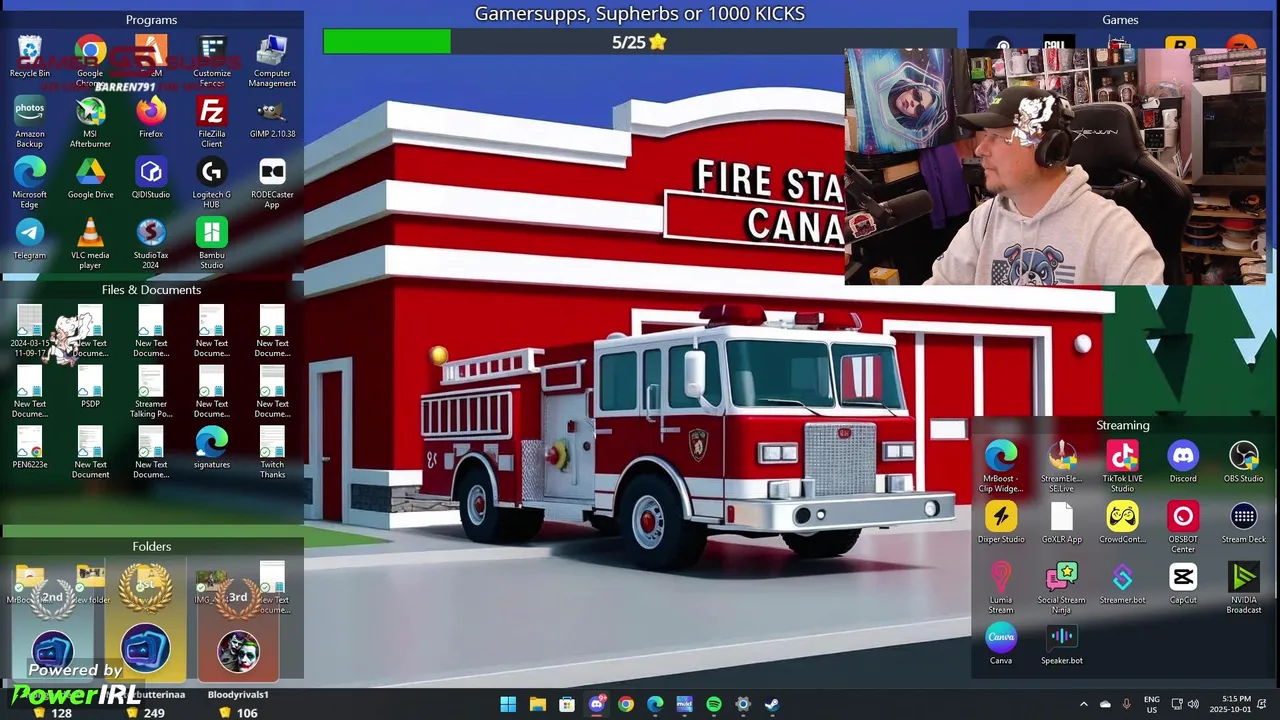Select the Streamer Talking Points file
The width and height of the screenshot is (1280, 720).
coord(151,393)
